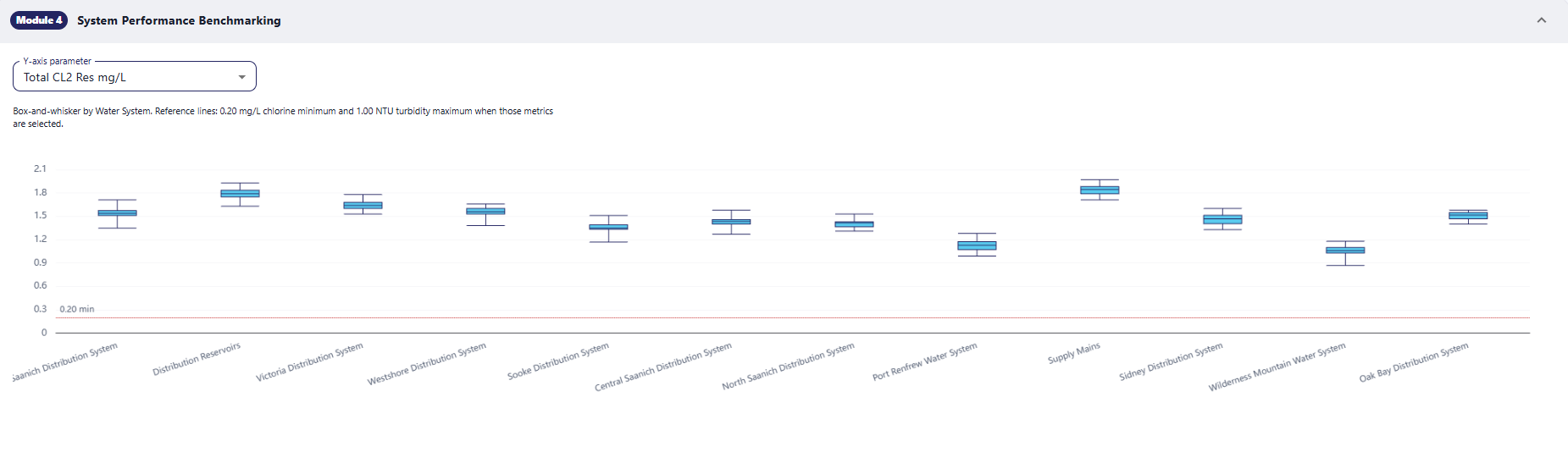Click the 'Westshore Distribution System' axis label
The width and height of the screenshot is (1568, 452).
coord(427,364)
